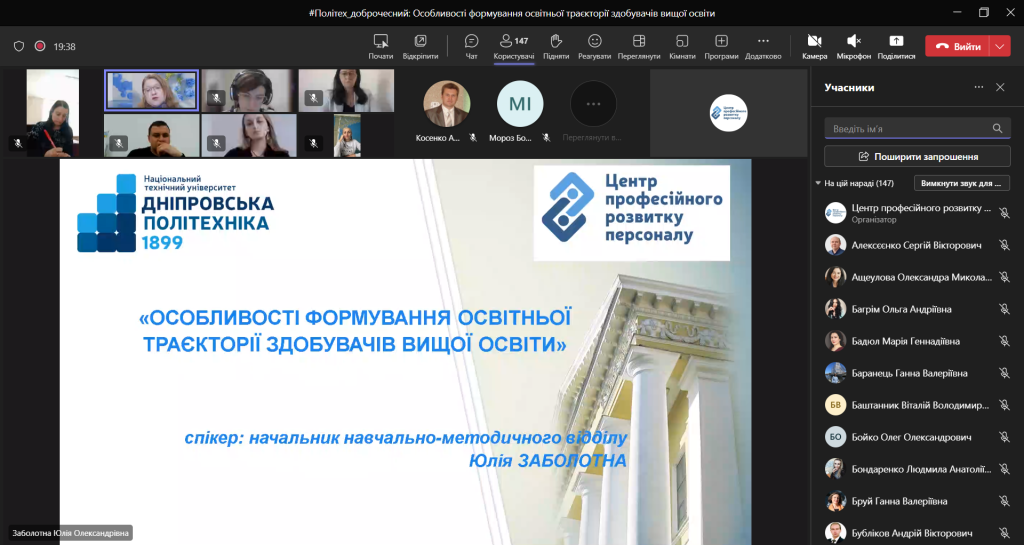Click Баштанник БВ initials avatar
The height and width of the screenshot is (545, 1024).
pos(835,405)
